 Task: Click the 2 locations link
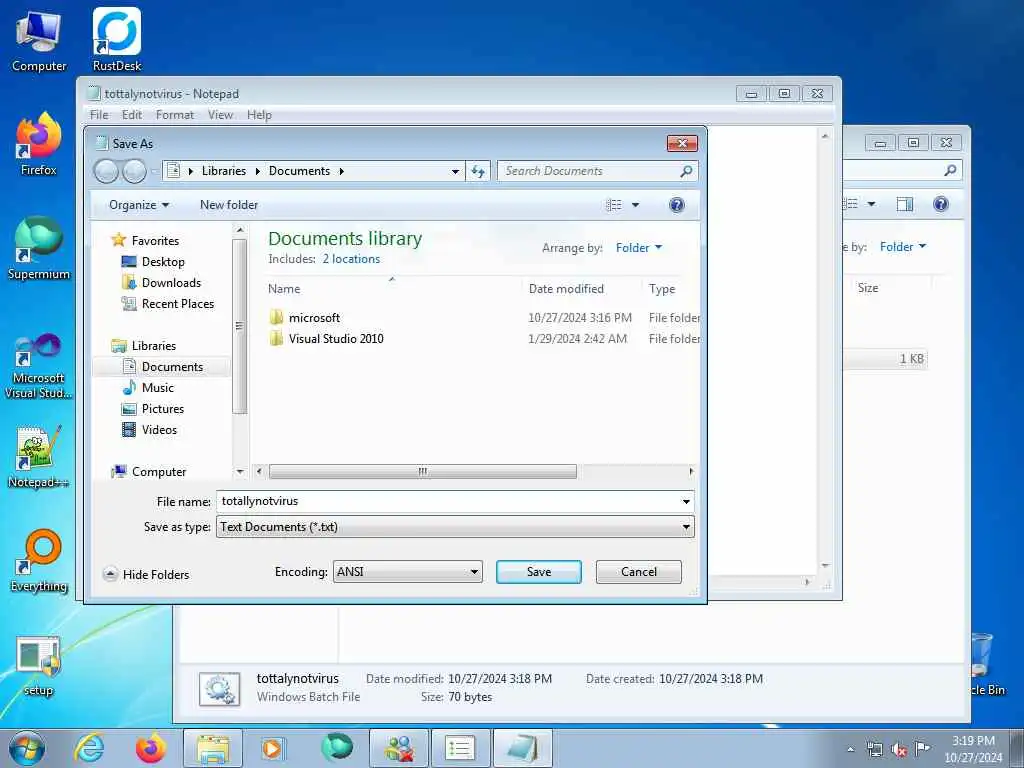(x=351, y=259)
